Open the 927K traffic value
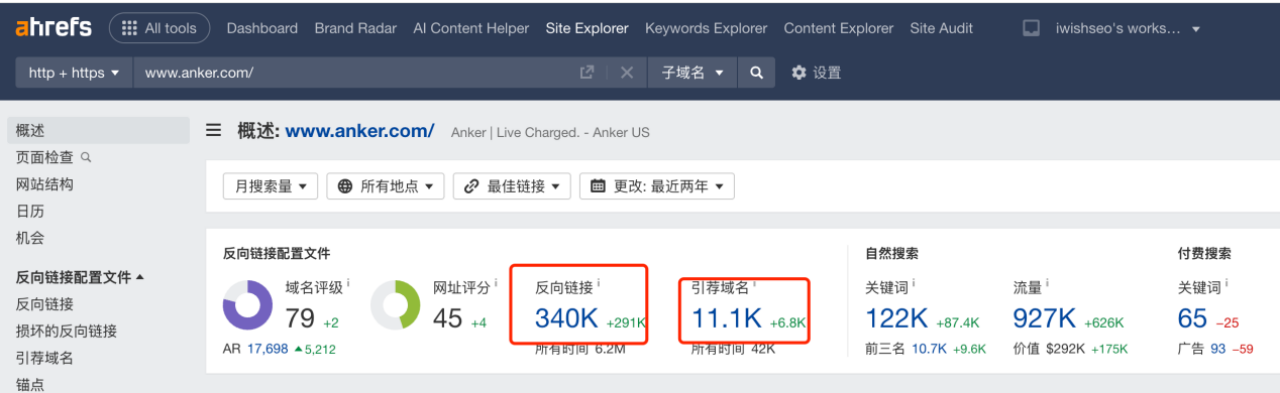Screen dimensions: 1280x393 pos(1045,319)
